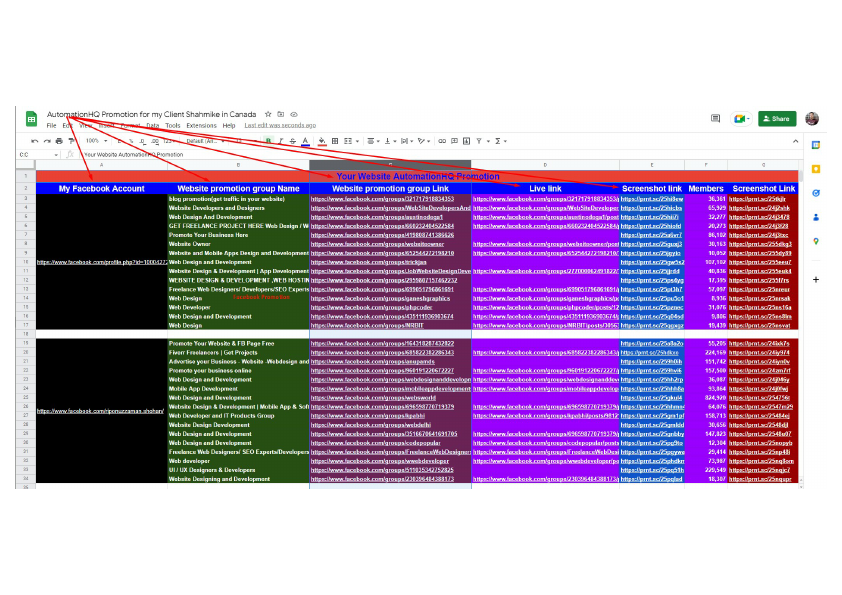This screenshot has height=595, width=842.
Task: Toggle Strikethrough formatting
Action: point(293,141)
